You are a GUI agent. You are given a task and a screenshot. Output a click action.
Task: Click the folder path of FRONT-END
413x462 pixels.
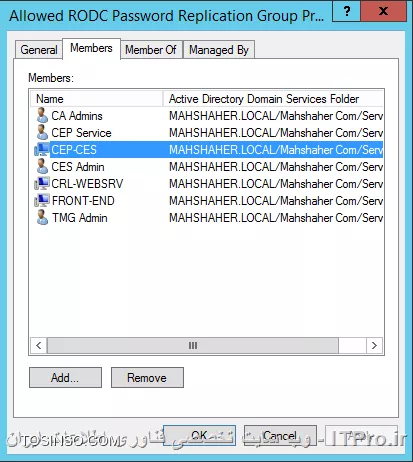pos(276,201)
